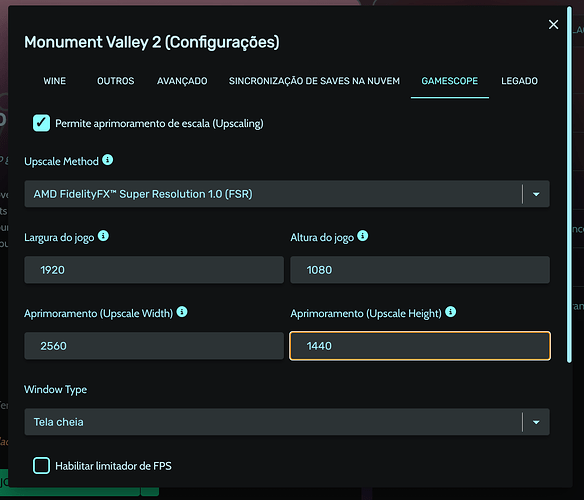Show info for Aprimoramento (Upscale Width)
The image size is (584, 500).
182,312
